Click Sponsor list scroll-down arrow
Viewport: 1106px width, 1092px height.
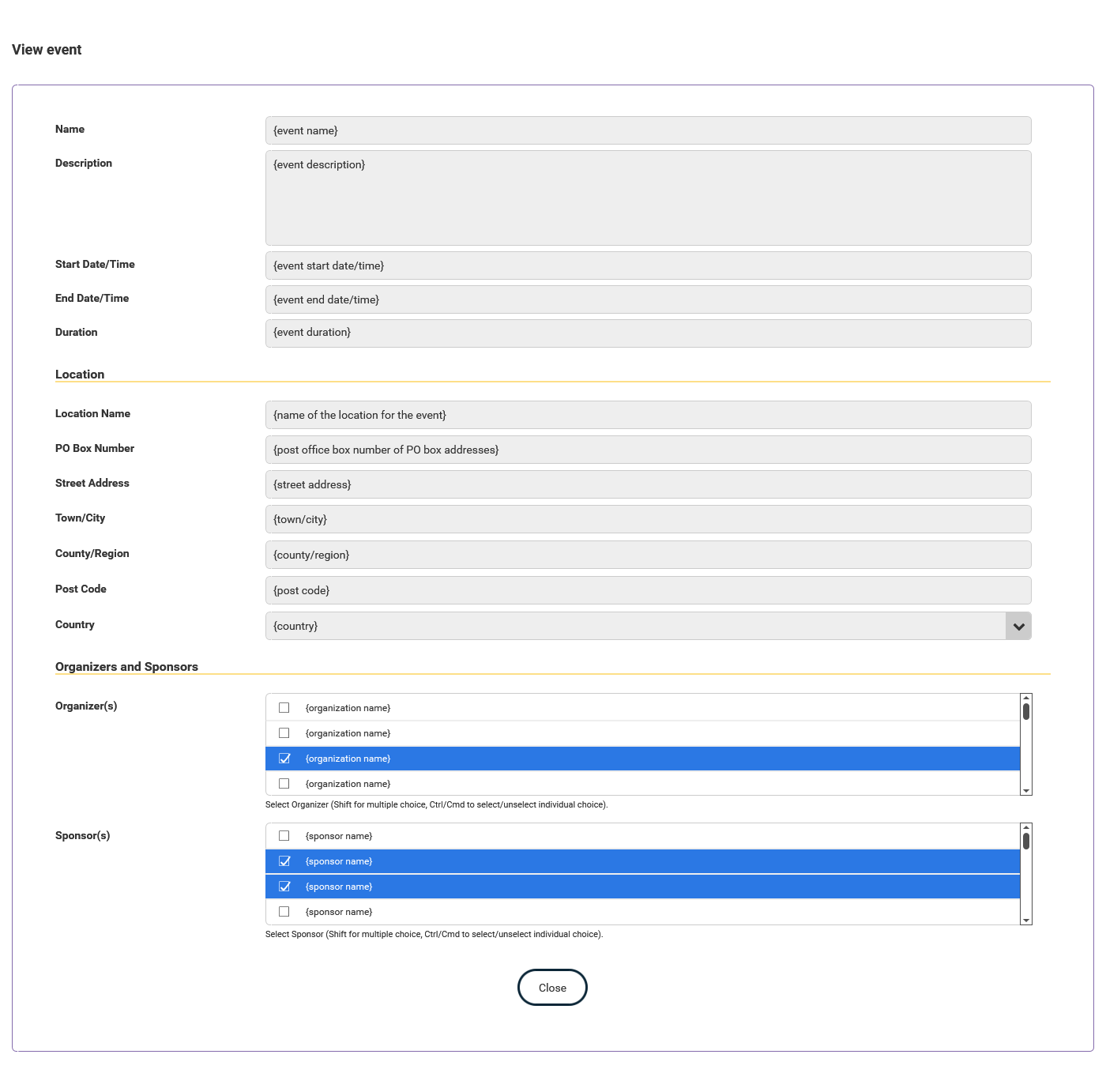[1026, 921]
